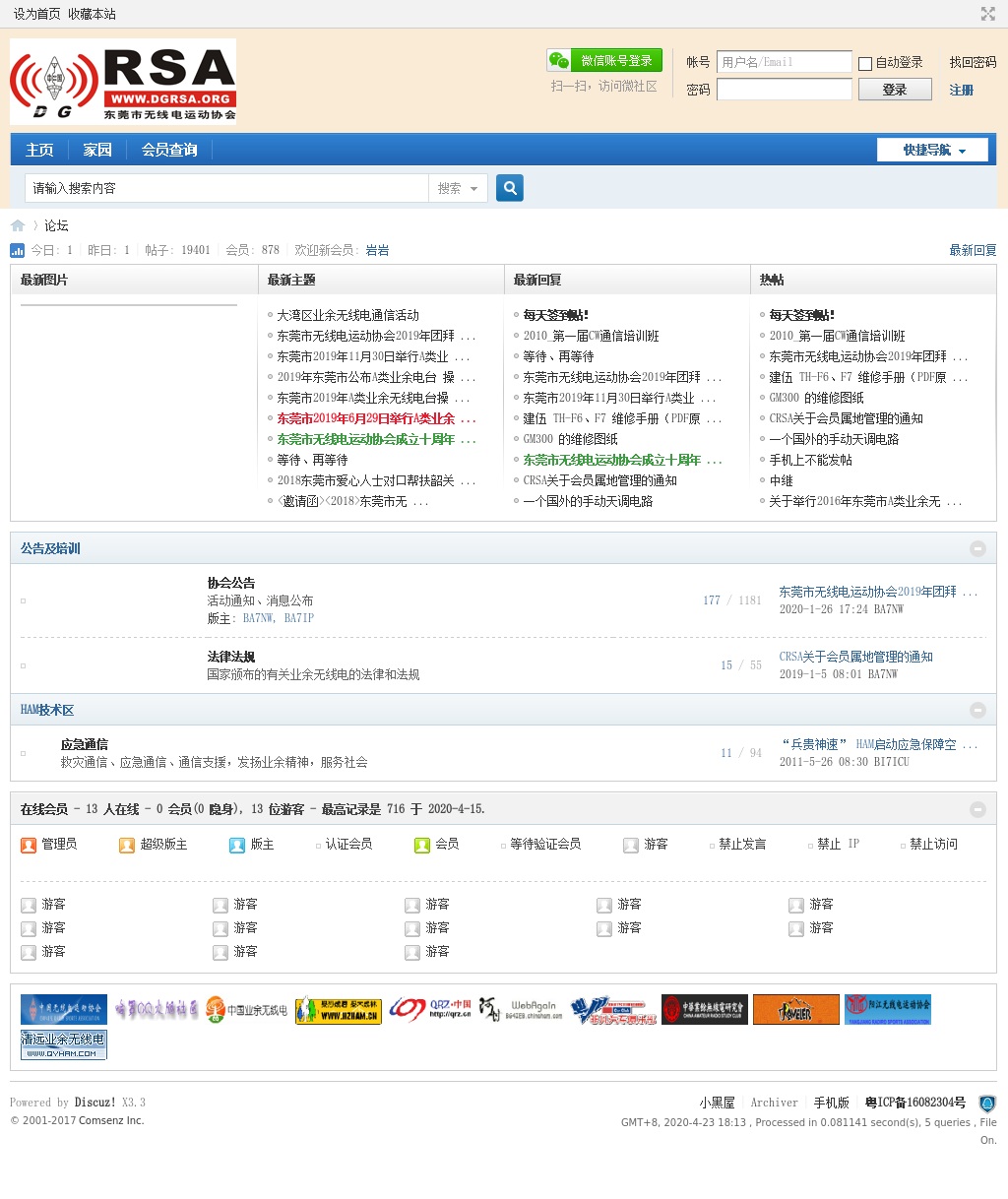Image resolution: width=1008 pixels, height=1199 pixels.
Task: Collapse the HAM技术区 section
Action: pyautogui.click(x=977, y=710)
